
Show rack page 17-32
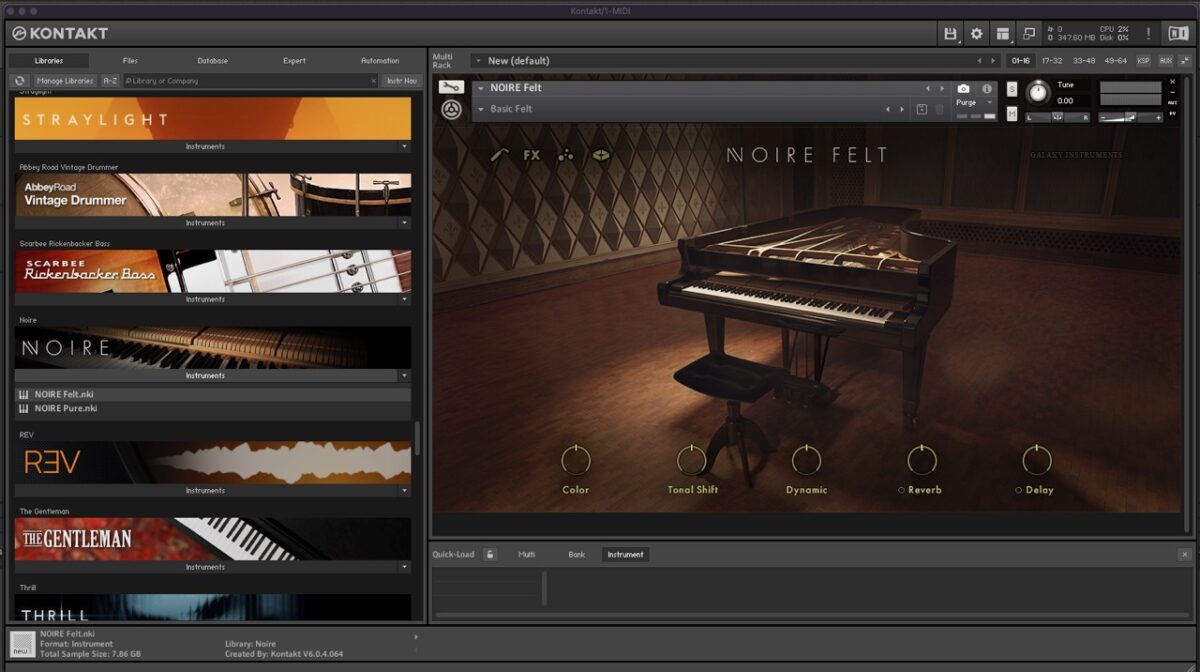pos(1052,61)
